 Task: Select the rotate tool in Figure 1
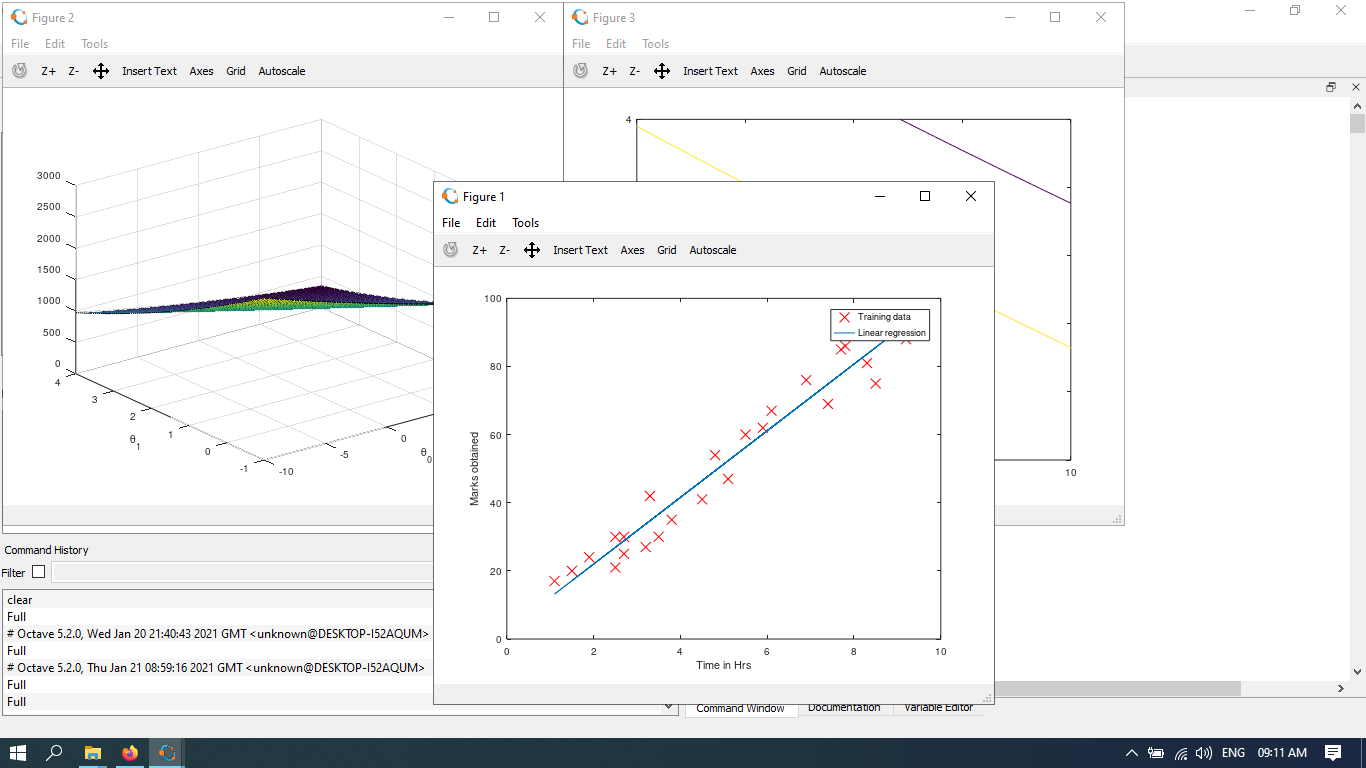pos(450,250)
